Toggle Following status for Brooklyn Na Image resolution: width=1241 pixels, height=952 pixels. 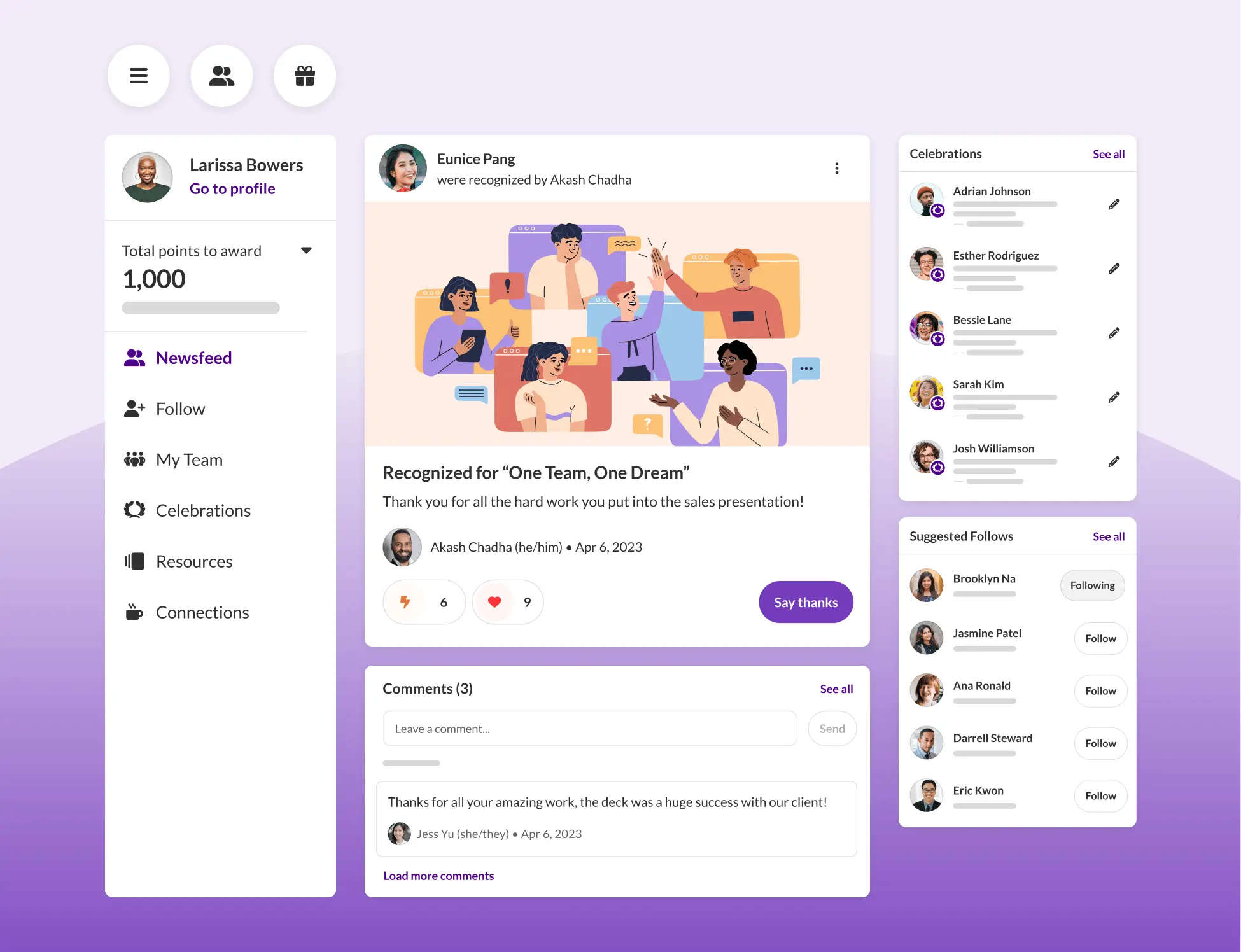[x=1093, y=585]
